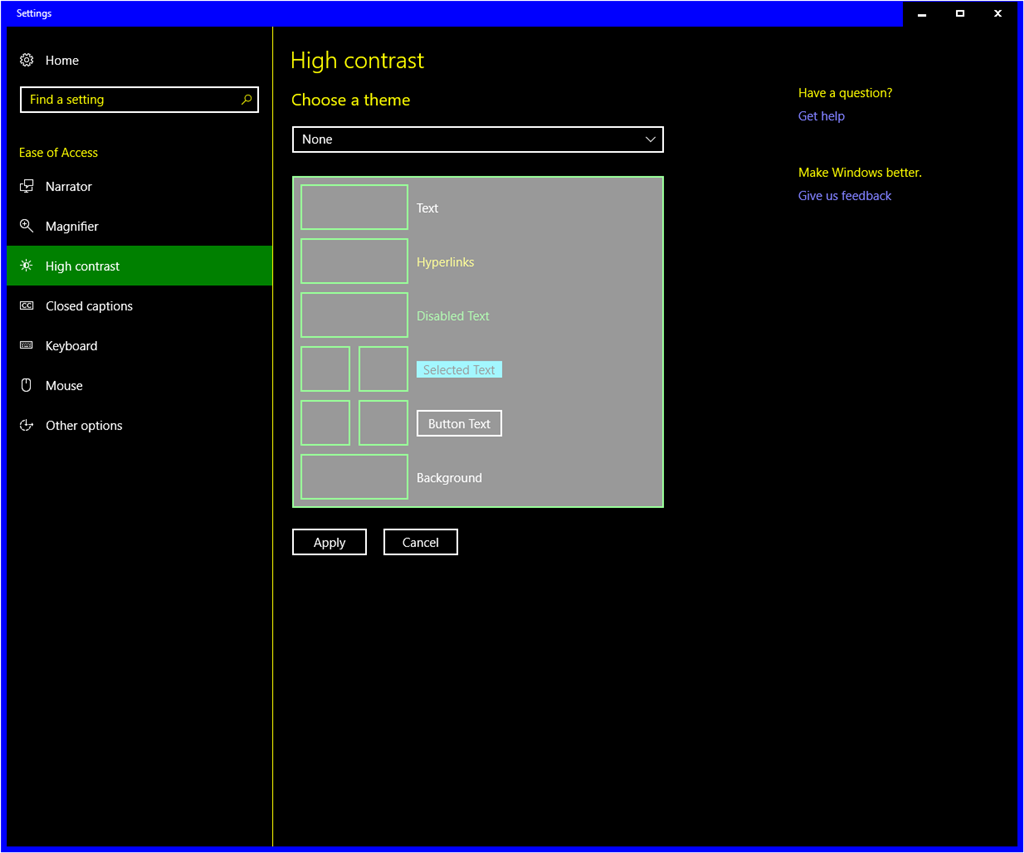The height and width of the screenshot is (853, 1024).
Task: Maximize the Settings window
Action: click(959, 14)
